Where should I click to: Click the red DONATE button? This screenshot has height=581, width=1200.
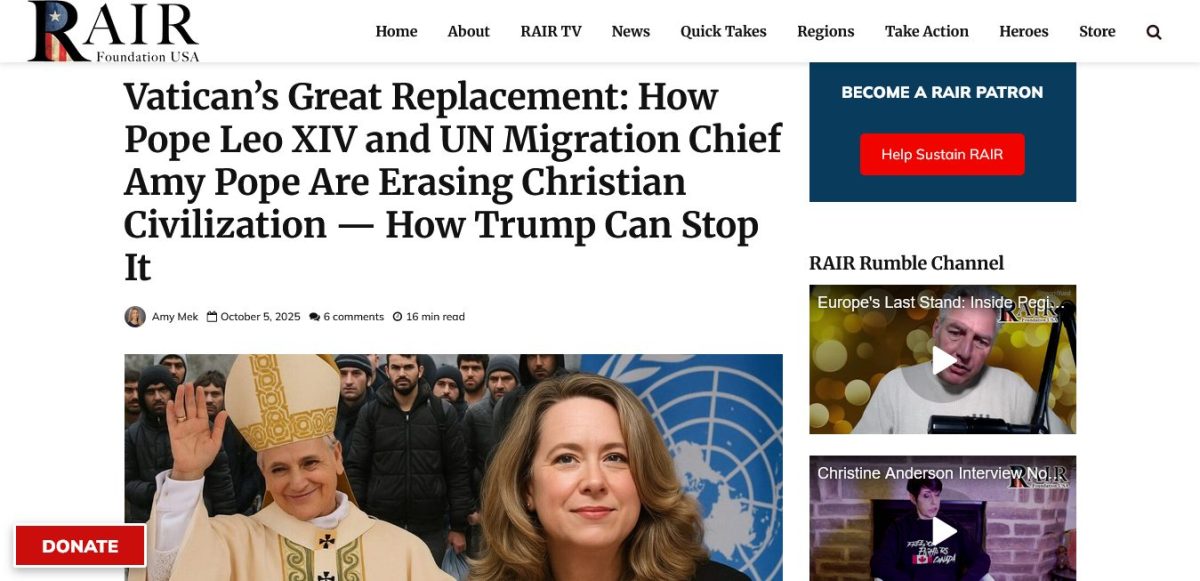[x=80, y=546]
